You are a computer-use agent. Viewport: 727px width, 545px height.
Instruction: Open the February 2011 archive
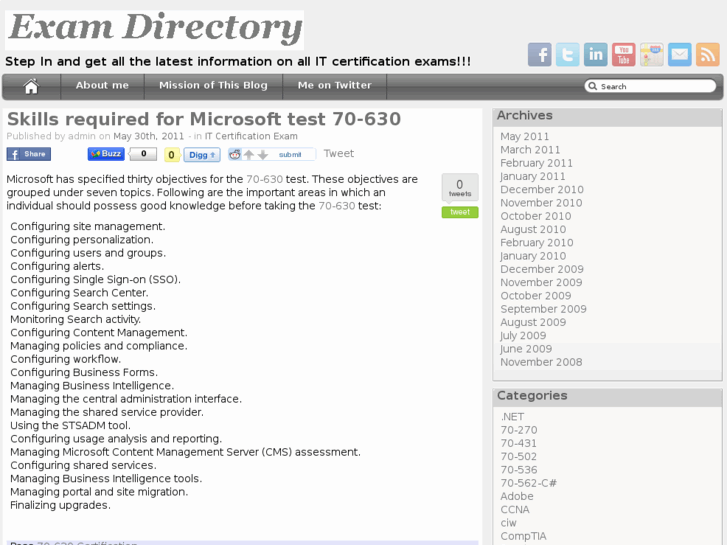[x=536, y=163]
